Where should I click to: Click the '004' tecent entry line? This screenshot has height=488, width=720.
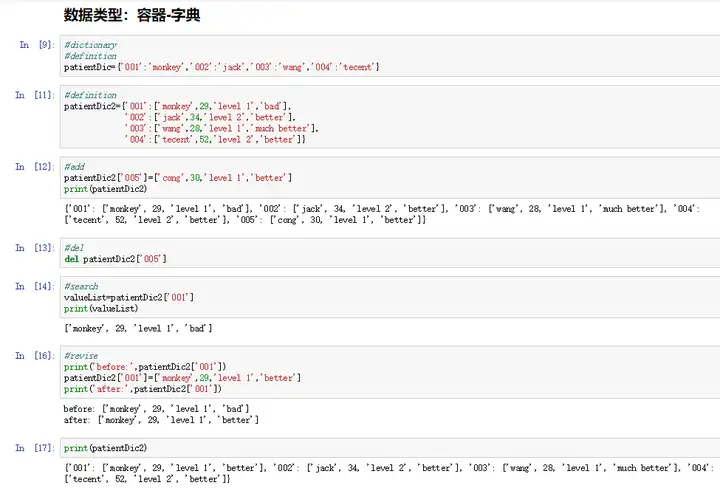tap(215, 140)
